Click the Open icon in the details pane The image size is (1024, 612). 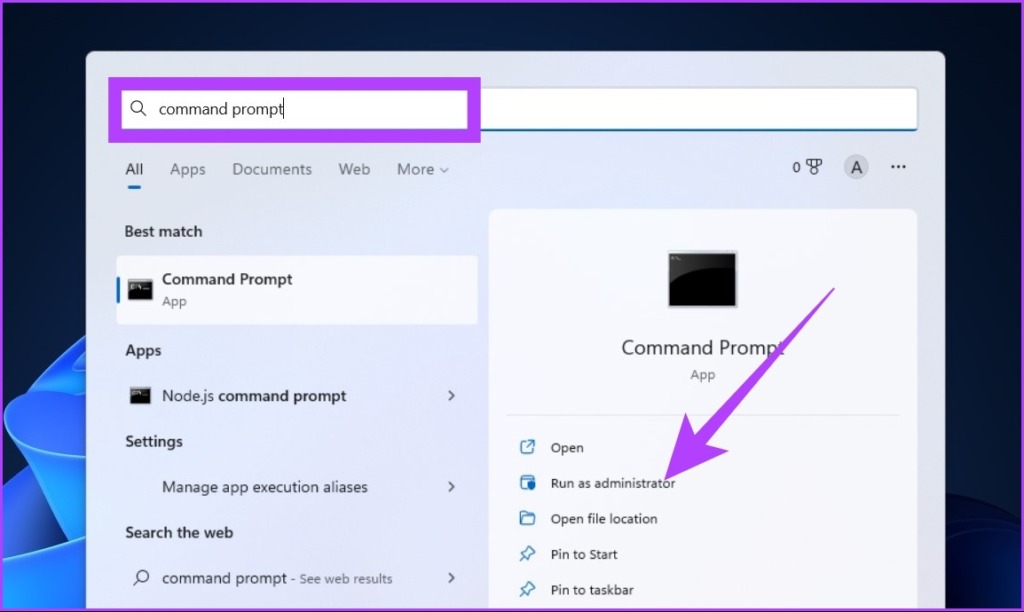coord(527,447)
